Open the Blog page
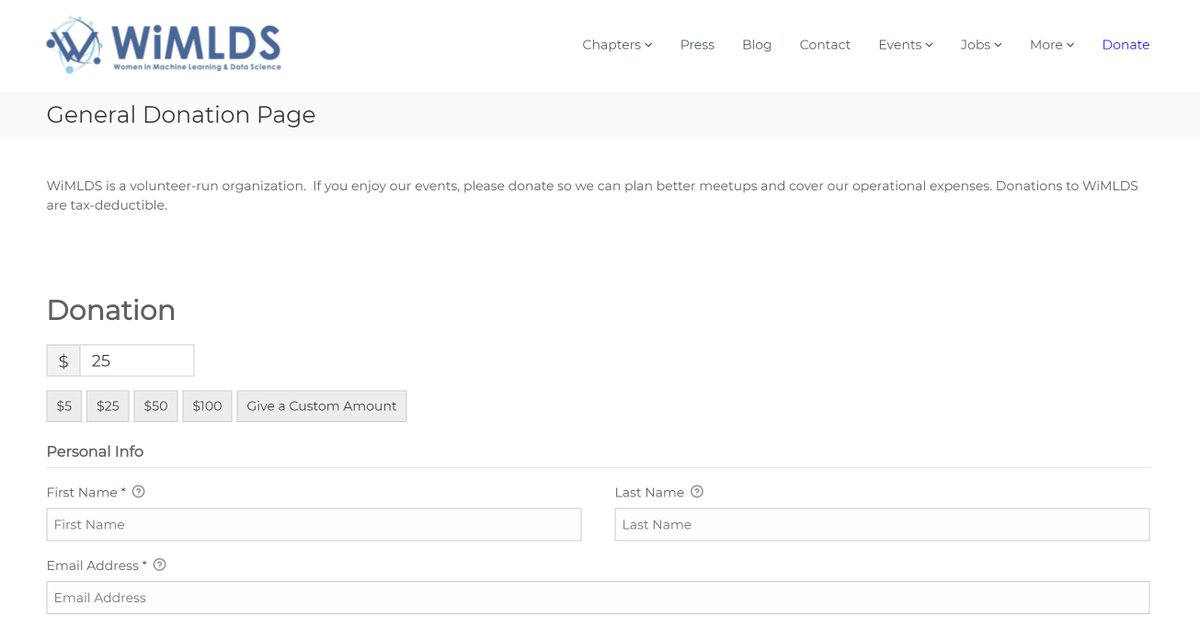1200x628 pixels. [757, 45]
